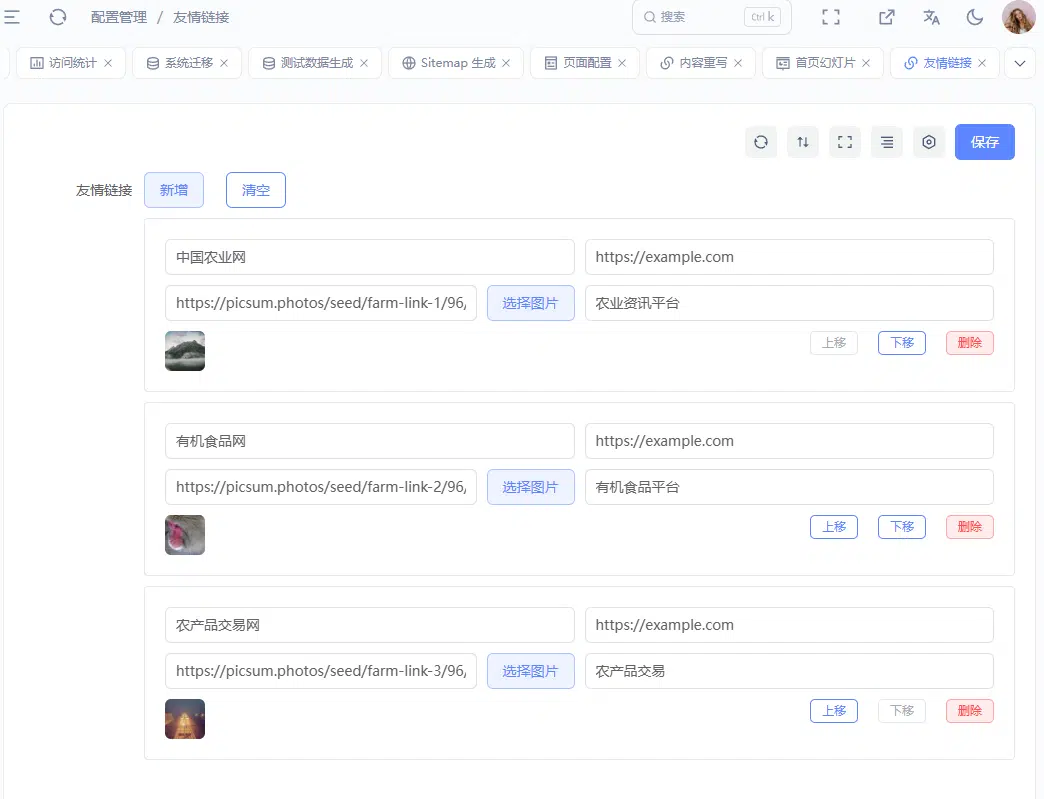1044x799 pixels.
Task: Focus the 中国农业网 name field
Action: (370, 257)
